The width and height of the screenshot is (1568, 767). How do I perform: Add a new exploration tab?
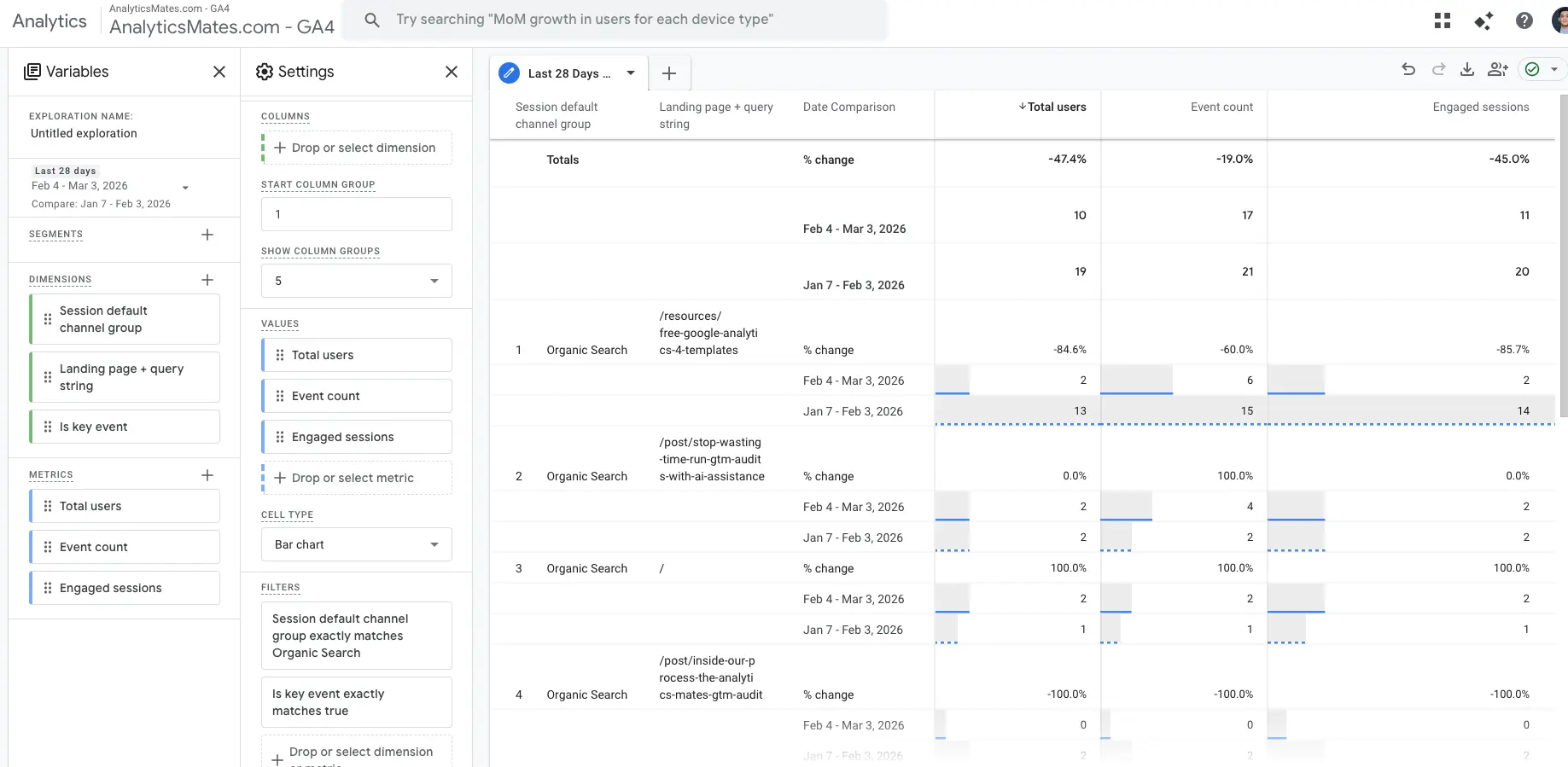pos(669,73)
